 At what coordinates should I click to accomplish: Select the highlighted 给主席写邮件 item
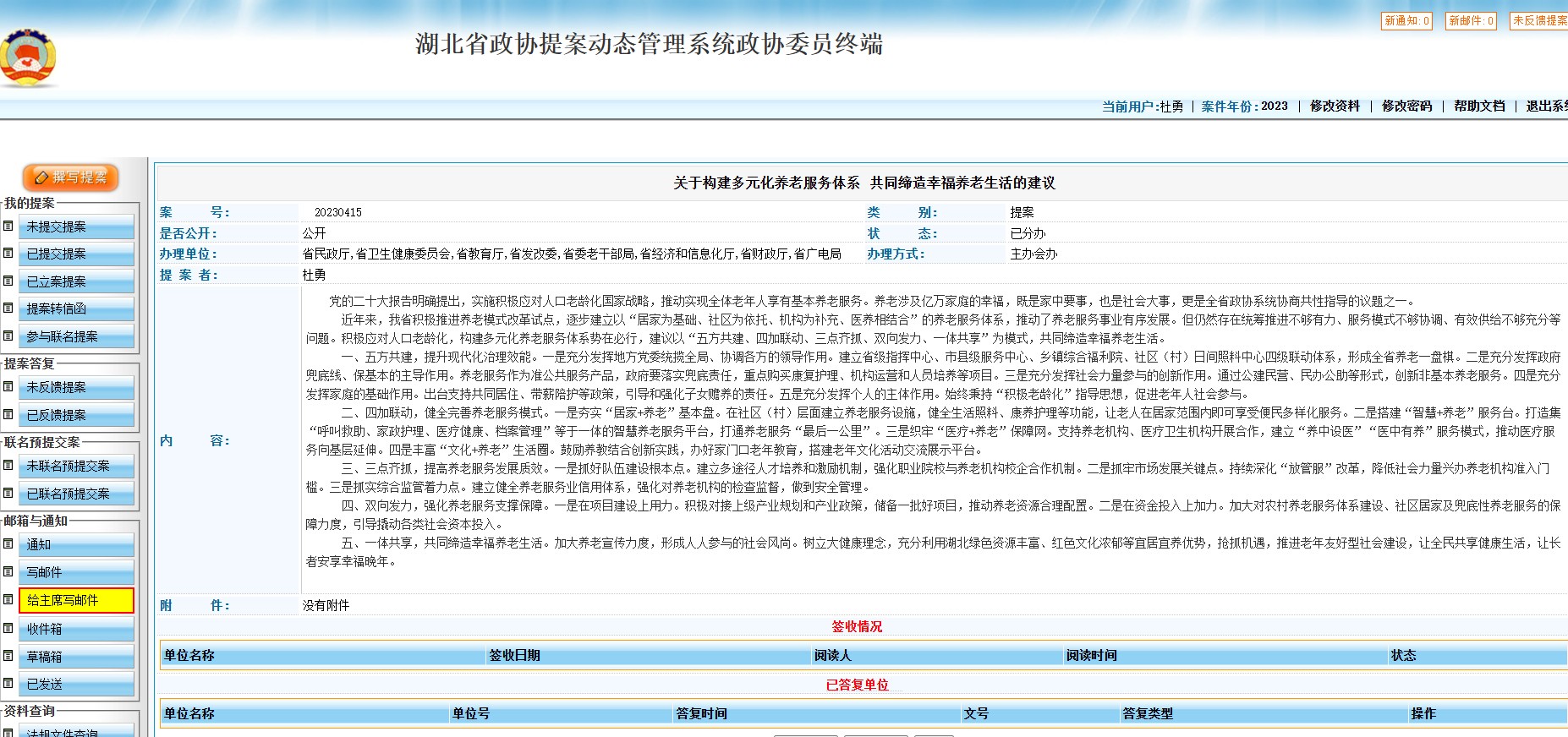coord(76,600)
